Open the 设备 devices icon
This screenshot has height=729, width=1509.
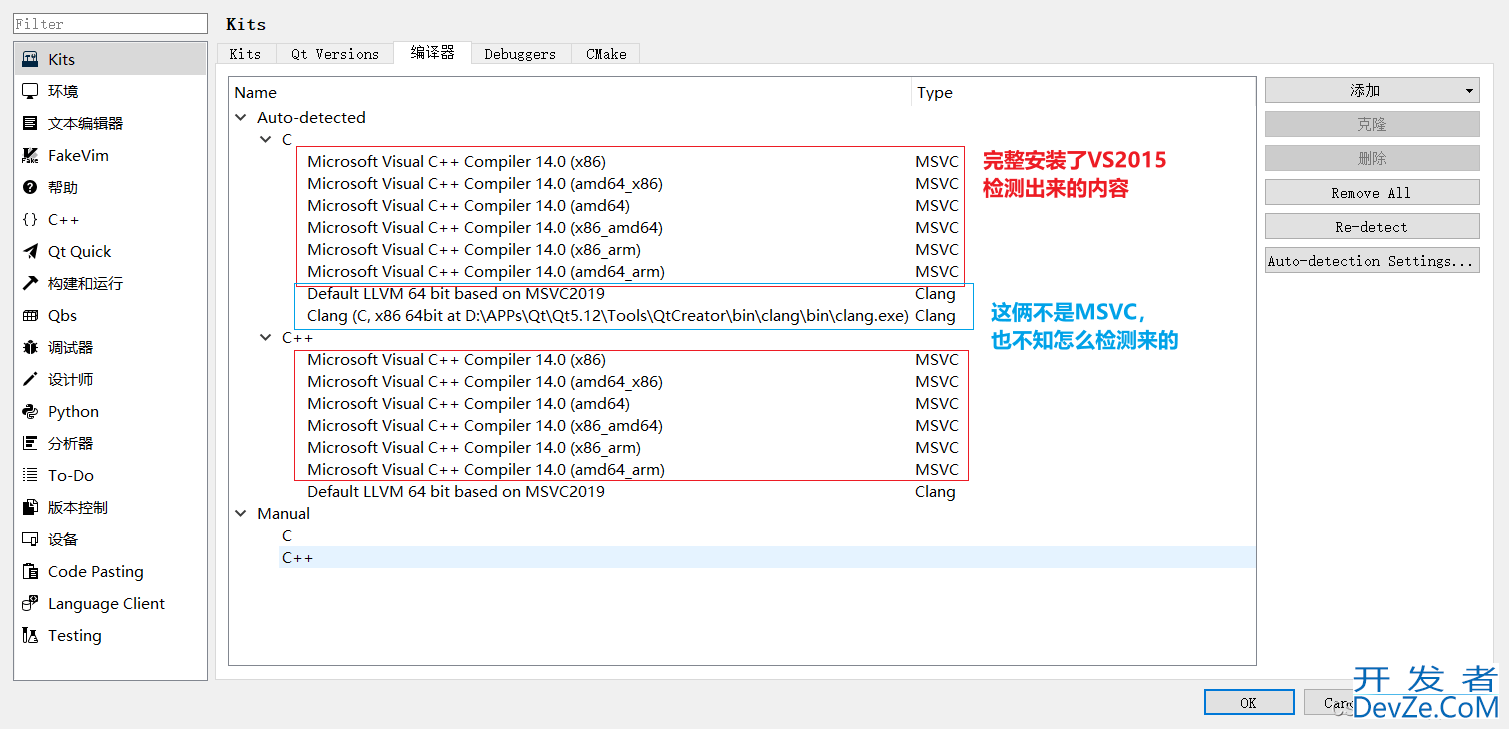coord(30,540)
